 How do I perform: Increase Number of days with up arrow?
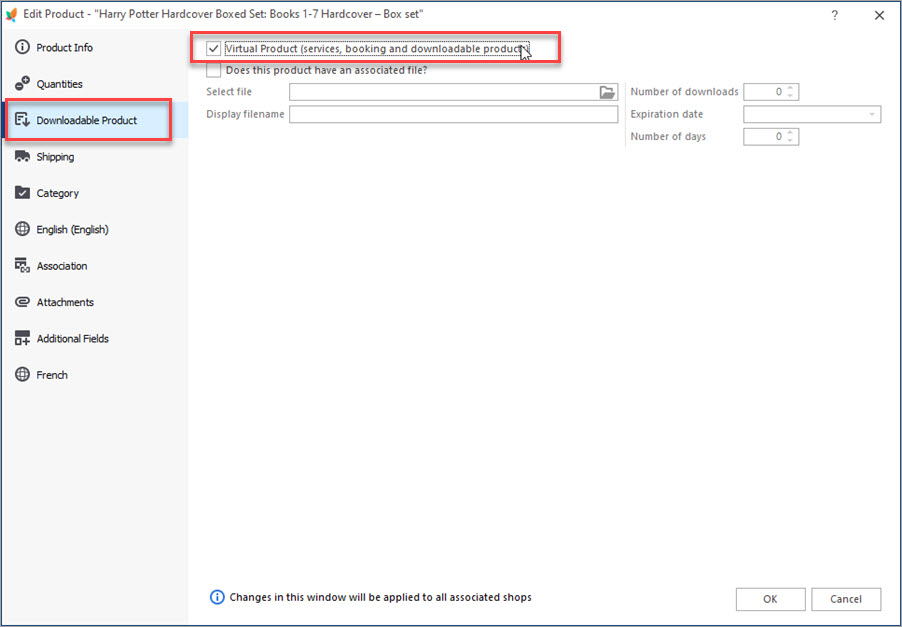790,133
